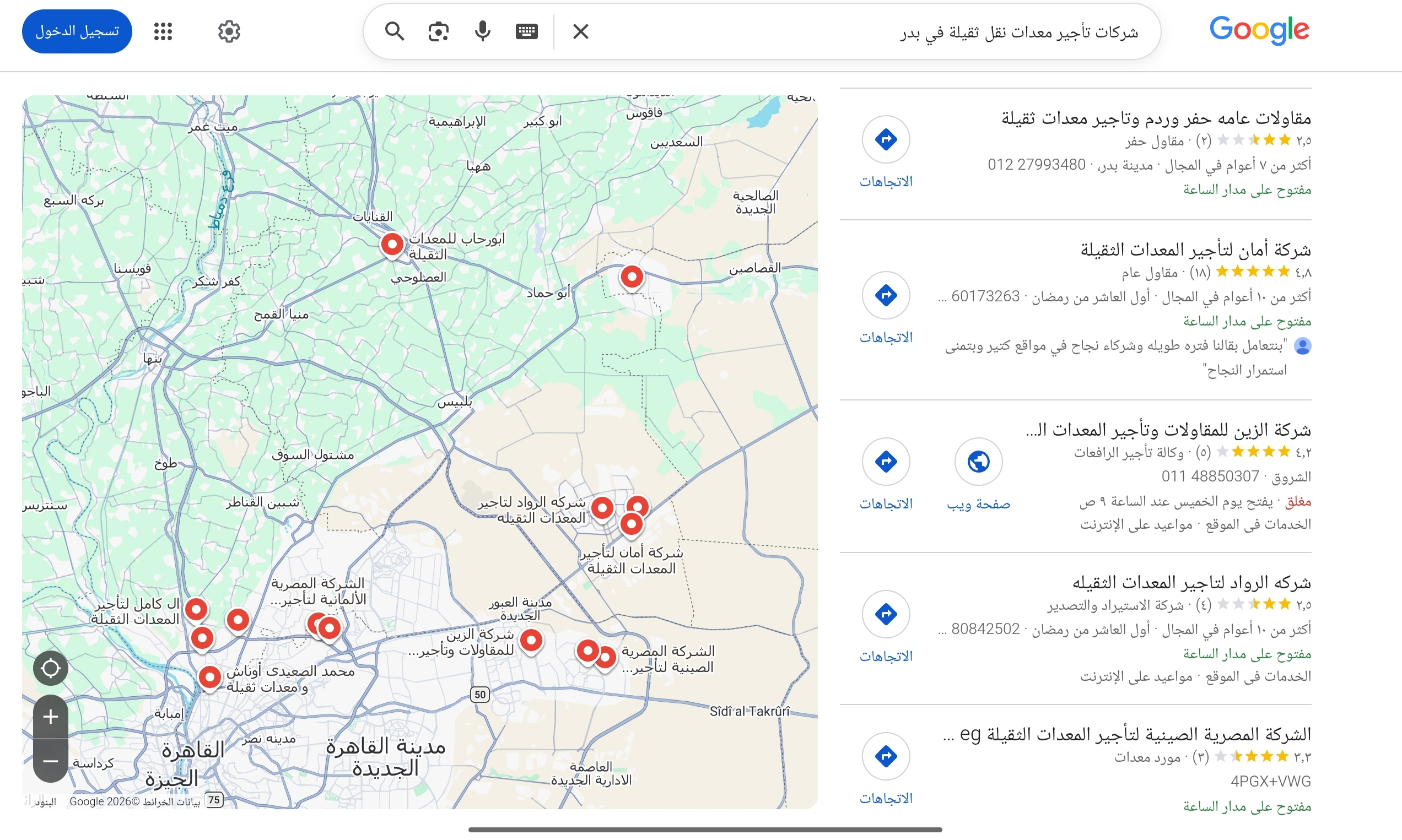Click the show my location map button
This screenshot has height=840, width=1402.
coord(50,668)
